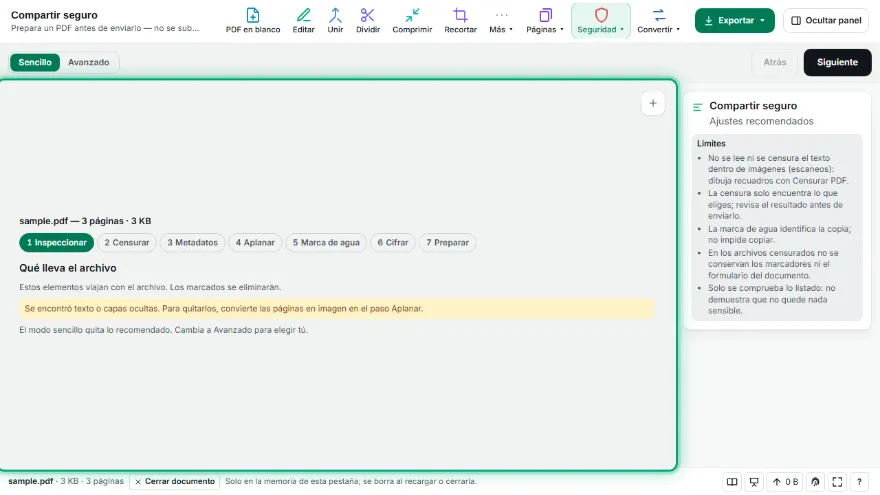880x495 pixels.
Task: Toggle fullscreen mode icon
Action: [x=837, y=482]
